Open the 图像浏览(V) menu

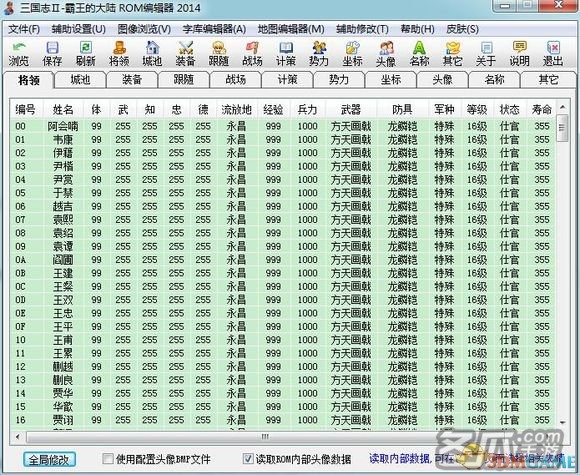tap(144, 29)
